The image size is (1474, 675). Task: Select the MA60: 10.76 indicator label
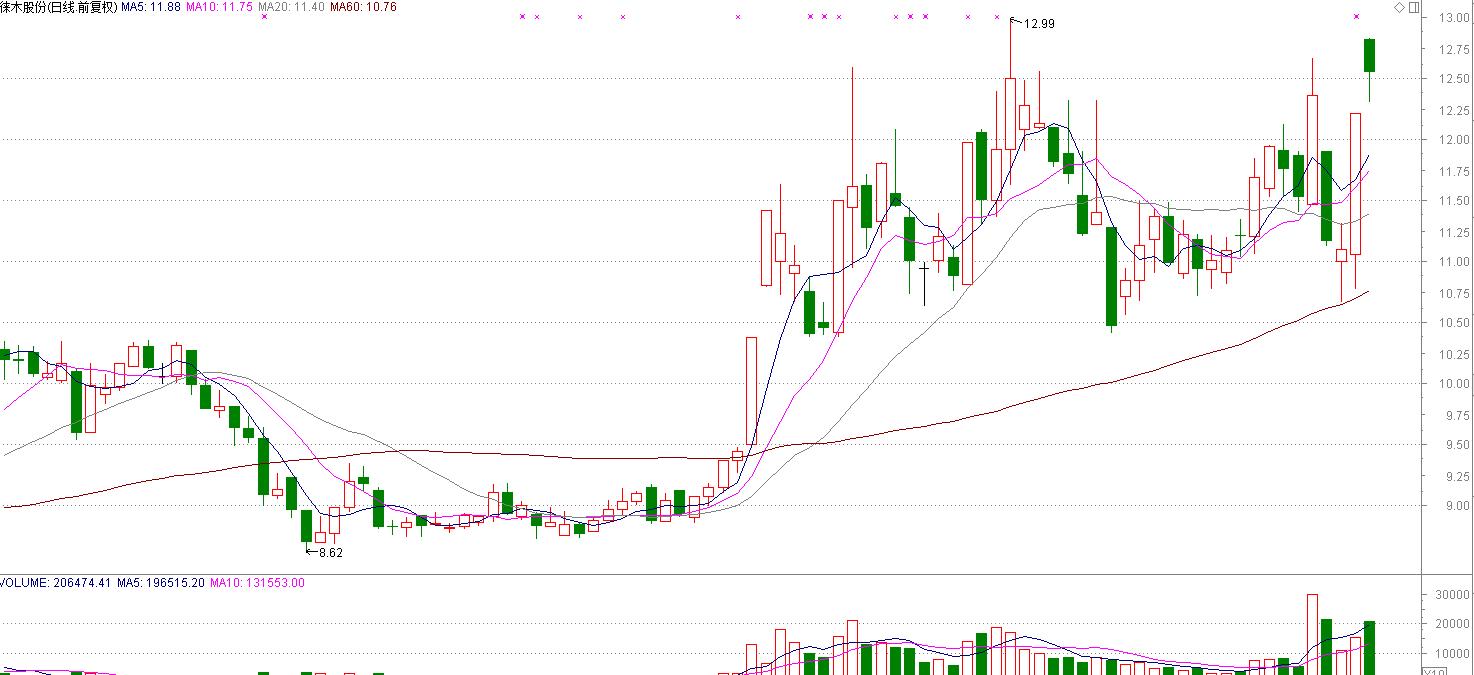(x=363, y=7)
